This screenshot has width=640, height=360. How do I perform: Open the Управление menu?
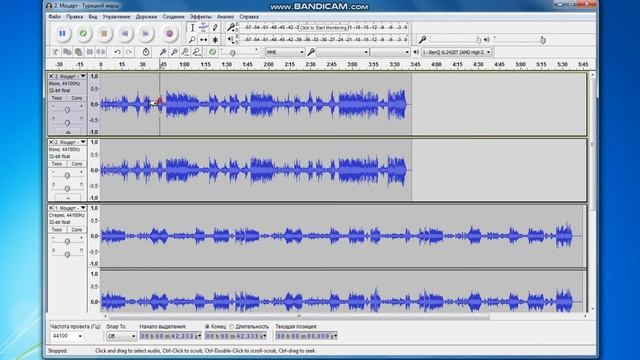click(x=116, y=17)
